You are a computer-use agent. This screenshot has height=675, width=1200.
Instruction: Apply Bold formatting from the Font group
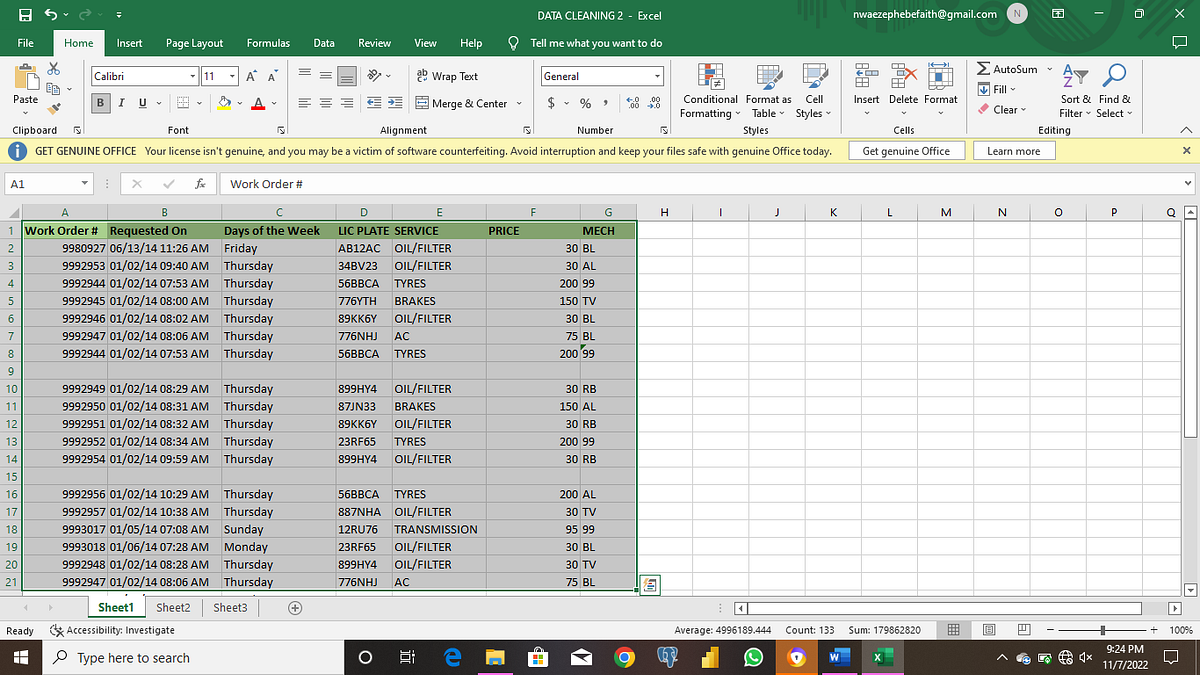pyautogui.click(x=99, y=103)
